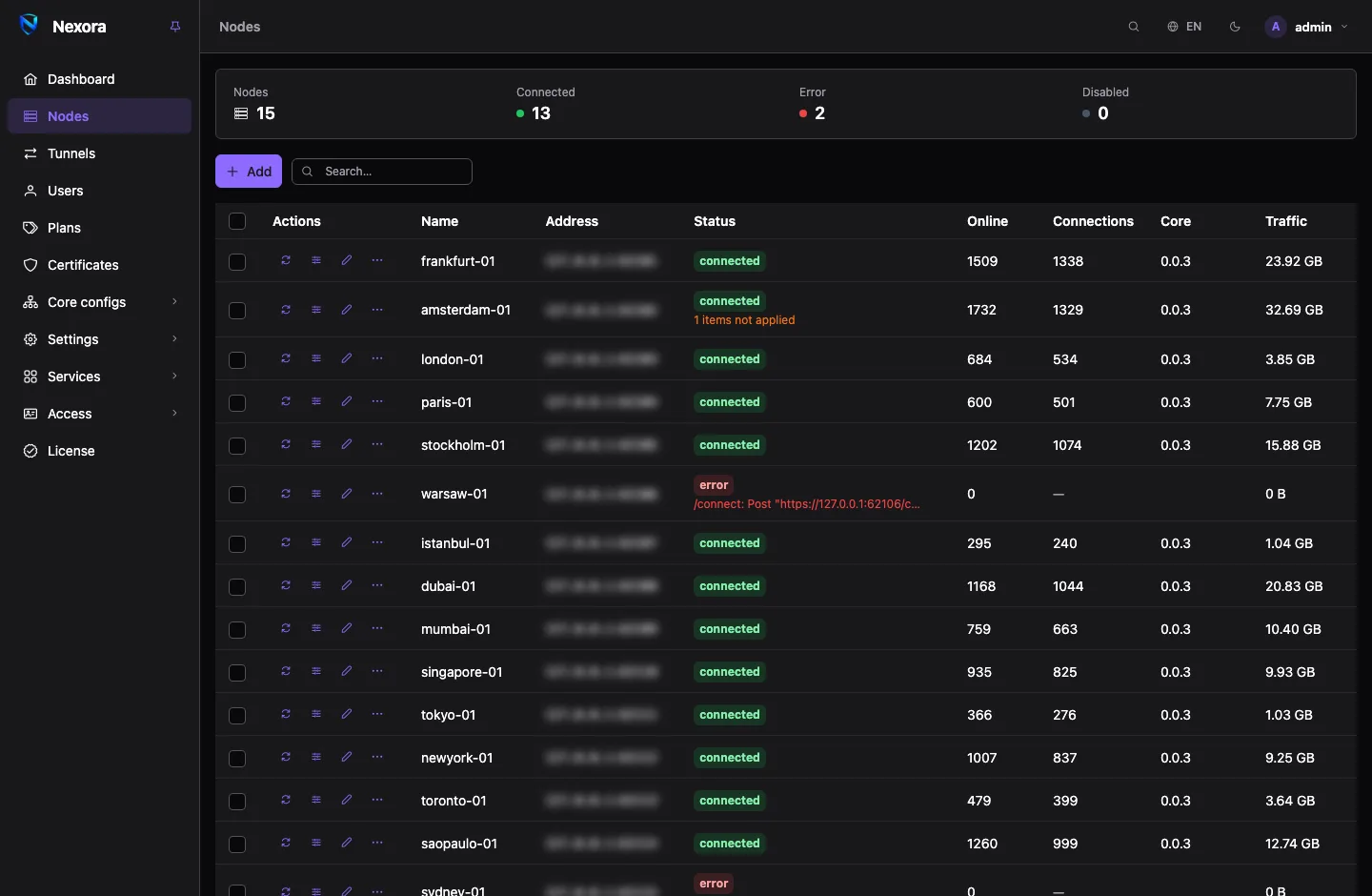
Task: Click the Nodes sidebar item
Action: click(99, 116)
